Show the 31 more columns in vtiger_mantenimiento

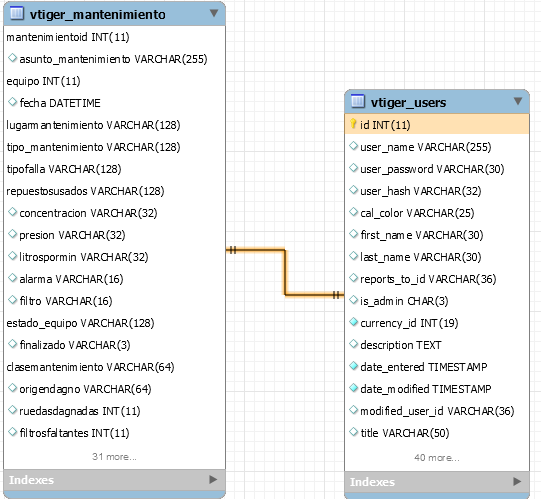[x=114, y=457]
